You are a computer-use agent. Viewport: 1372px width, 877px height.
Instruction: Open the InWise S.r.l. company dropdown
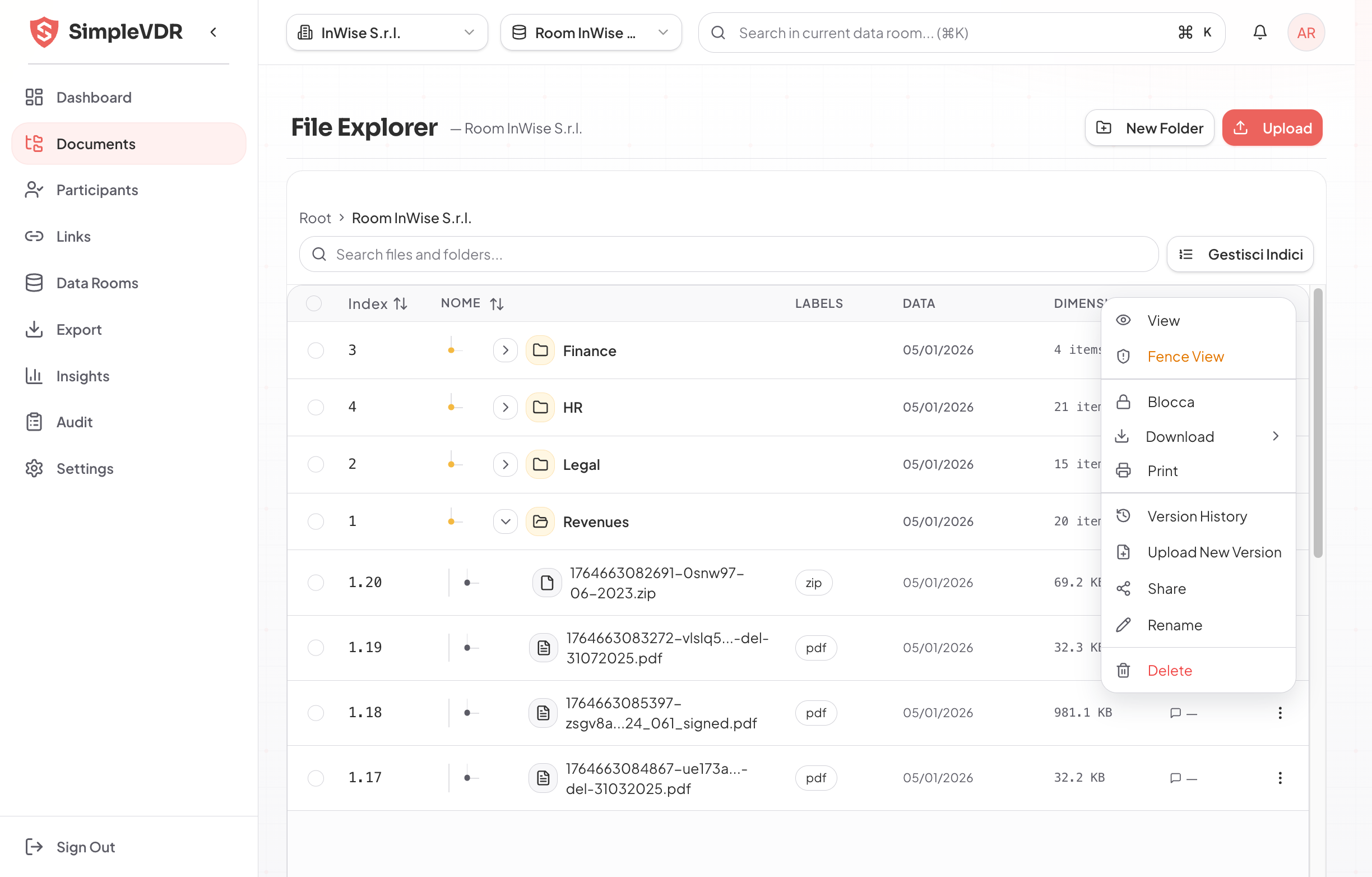tap(387, 33)
